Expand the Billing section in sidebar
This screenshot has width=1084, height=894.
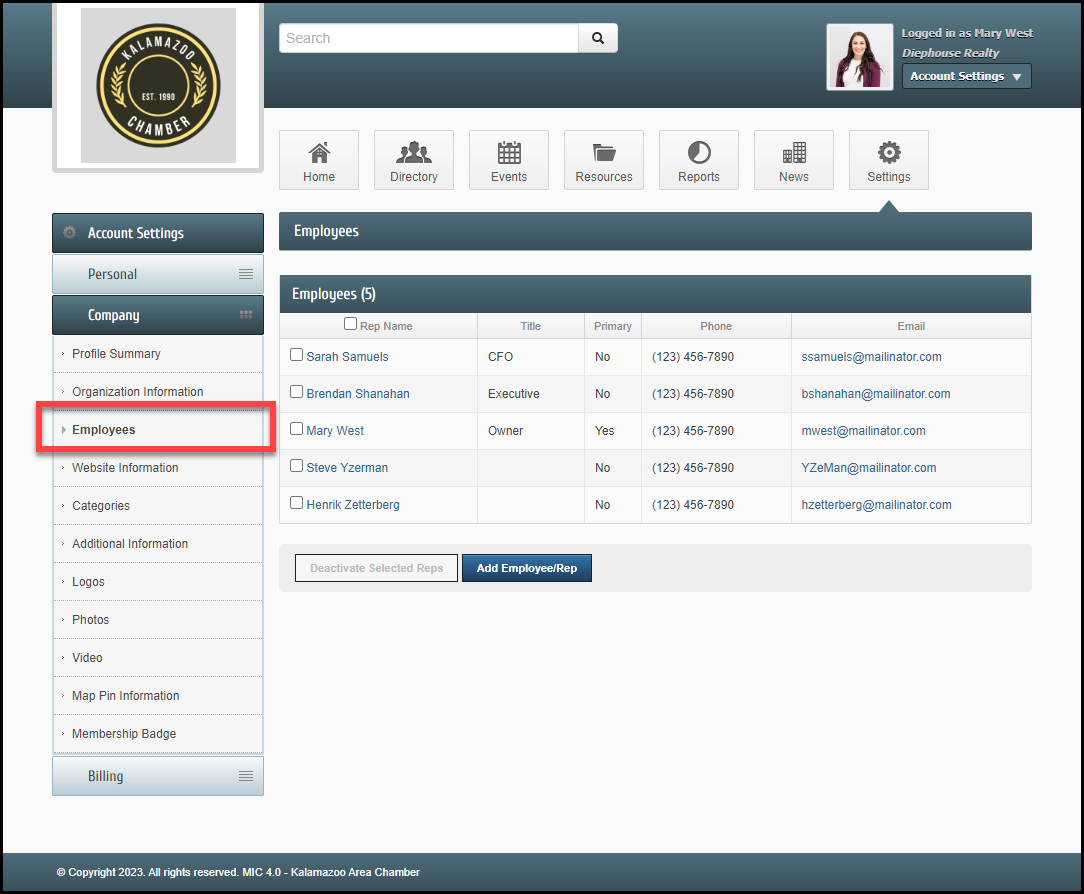coord(158,776)
